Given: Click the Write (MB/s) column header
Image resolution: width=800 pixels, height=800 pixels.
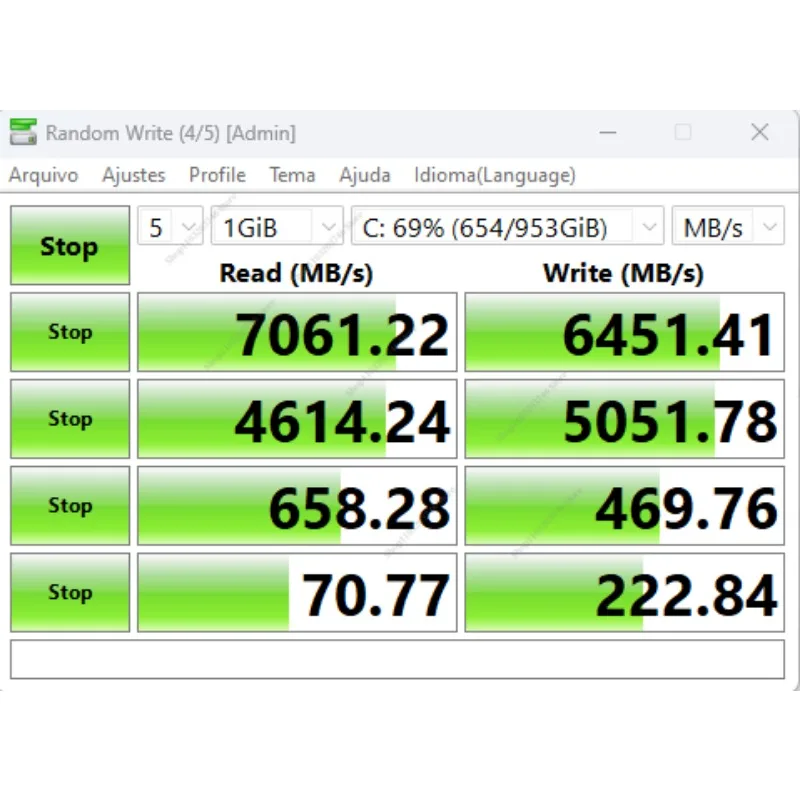Looking at the screenshot, I should (624, 273).
